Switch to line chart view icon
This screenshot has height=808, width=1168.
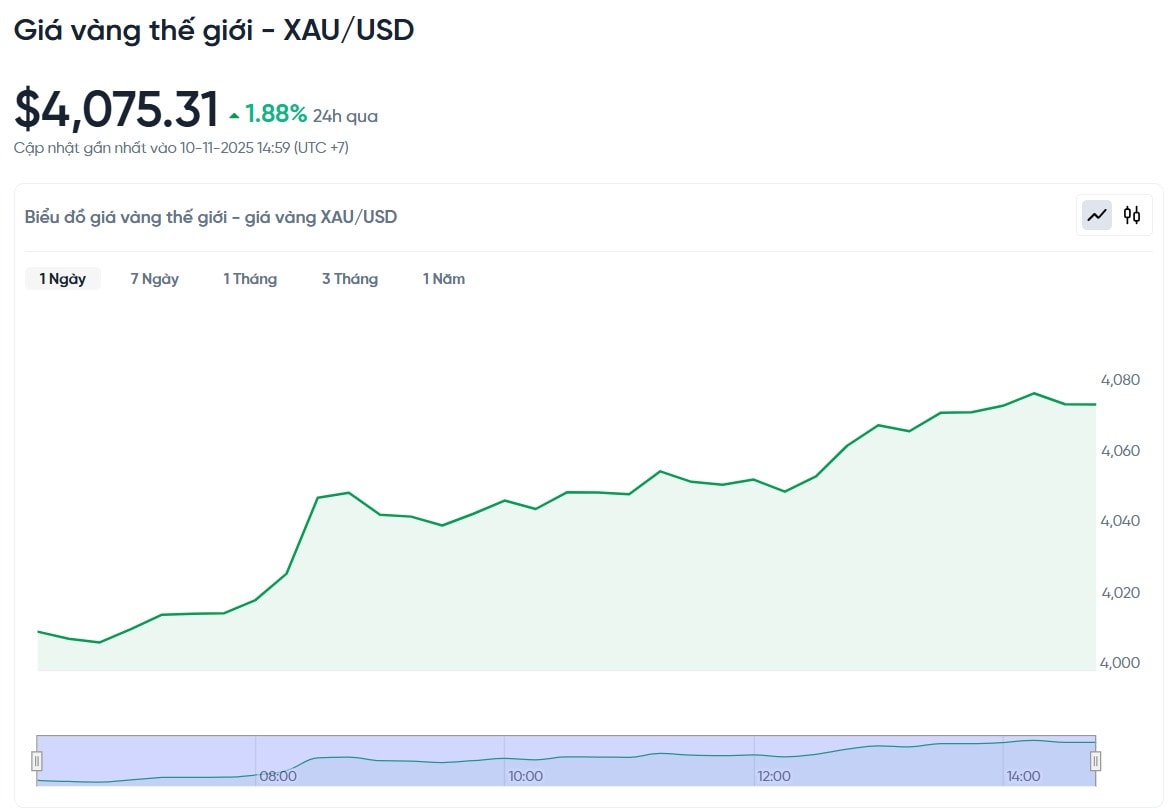tap(1097, 215)
